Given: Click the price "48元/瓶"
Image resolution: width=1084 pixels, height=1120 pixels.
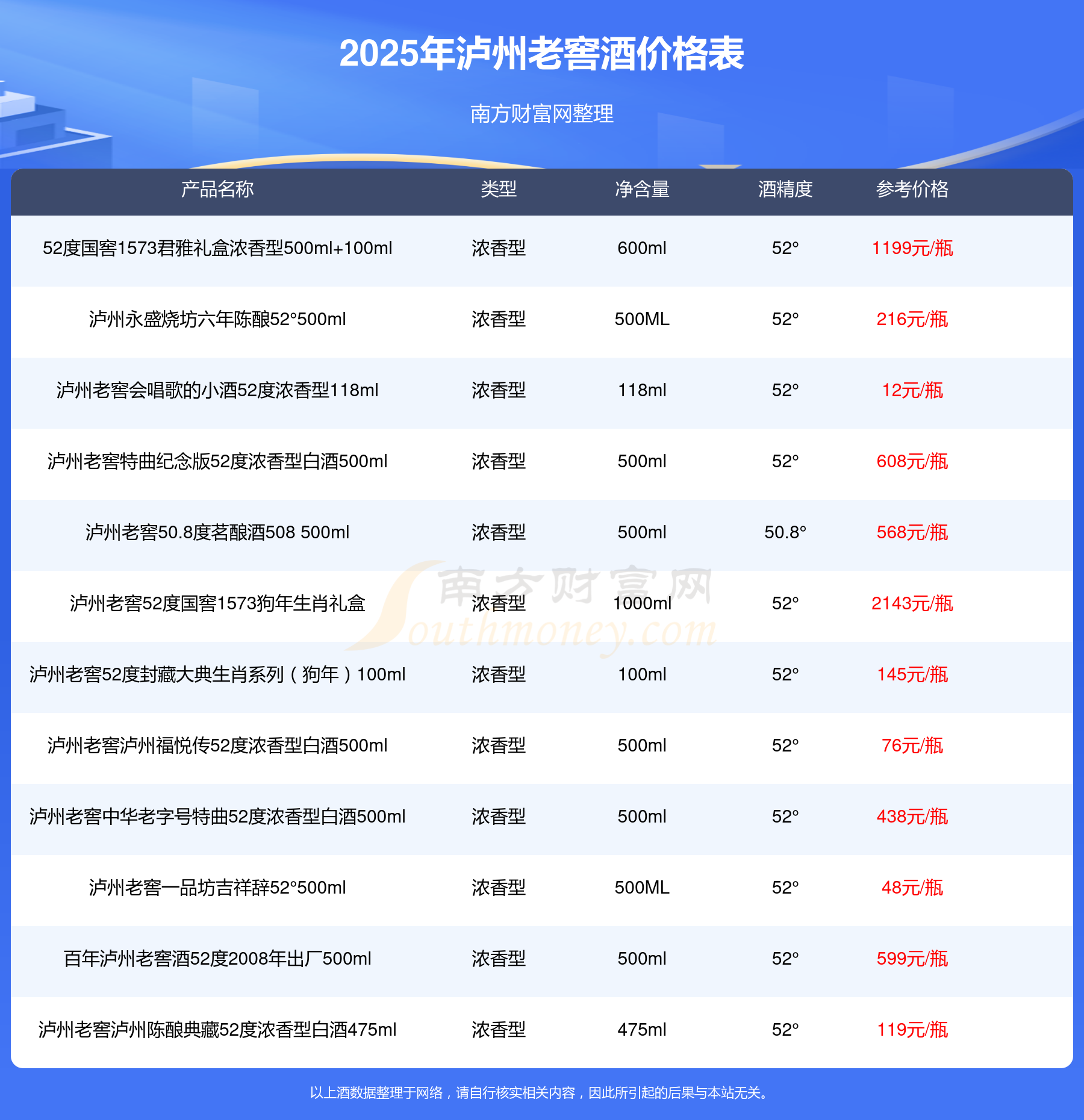Looking at the screenshot, I should (x=912, y=888).
